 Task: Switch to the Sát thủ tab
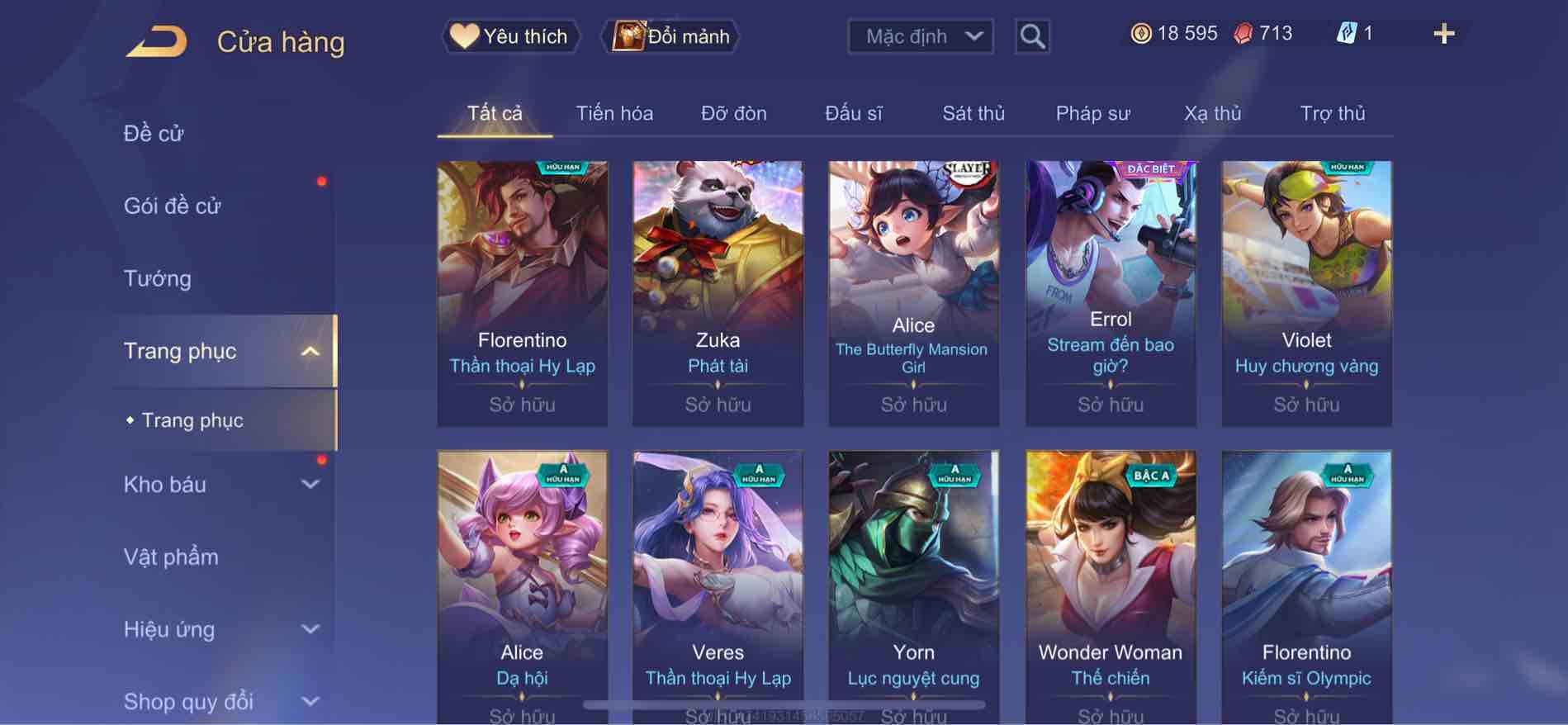tap(973, 113)
